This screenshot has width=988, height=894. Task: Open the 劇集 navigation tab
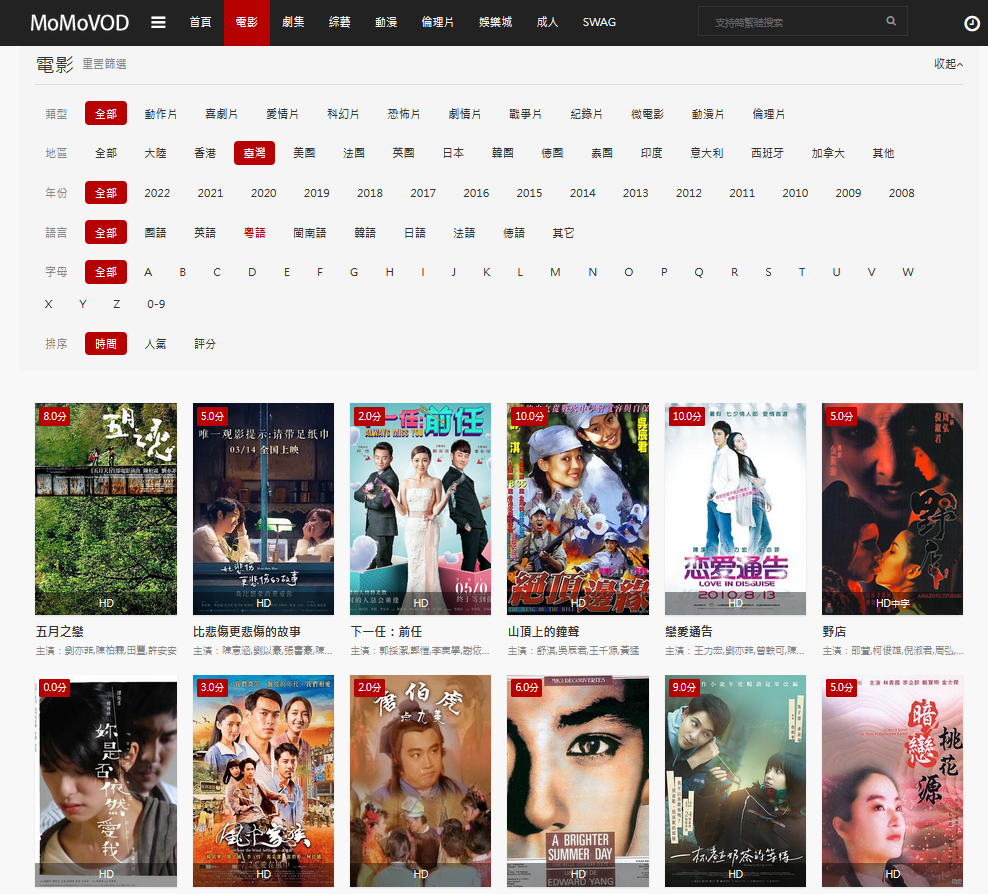(293, 22)
